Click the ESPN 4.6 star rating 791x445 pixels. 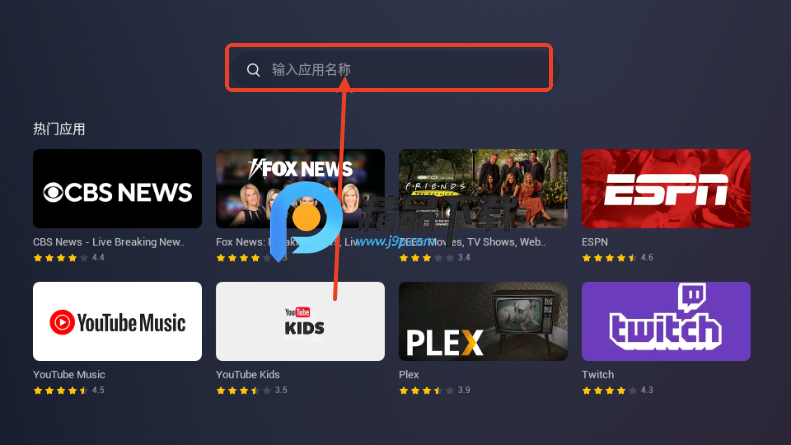pos(617,258)
